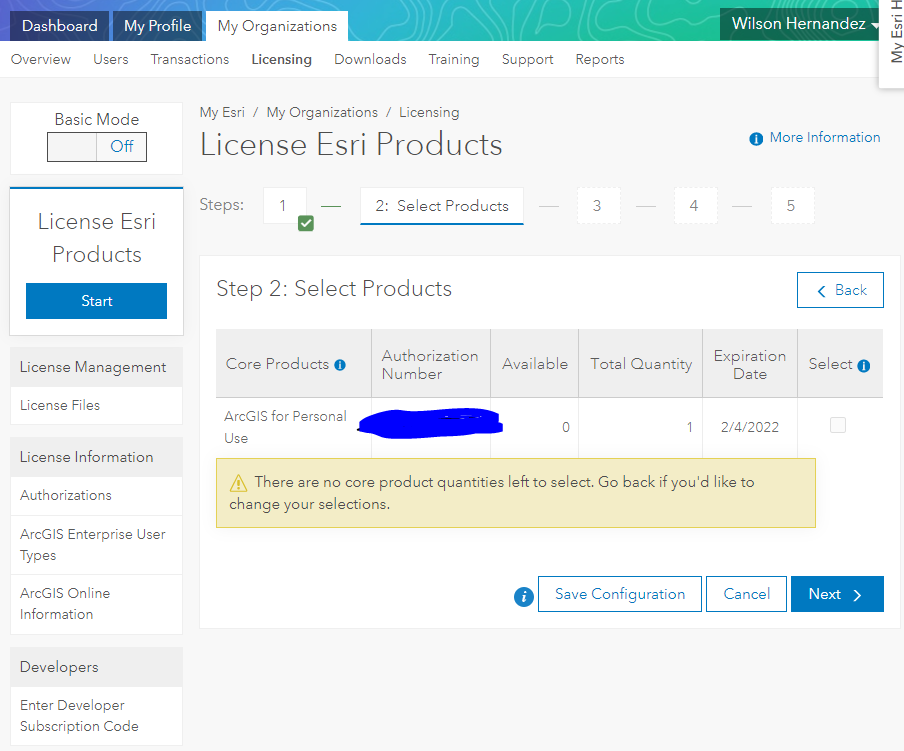This screenshot has width=904, height=751.
Task: Click the Core Products info icon
Action: [340, 365]
